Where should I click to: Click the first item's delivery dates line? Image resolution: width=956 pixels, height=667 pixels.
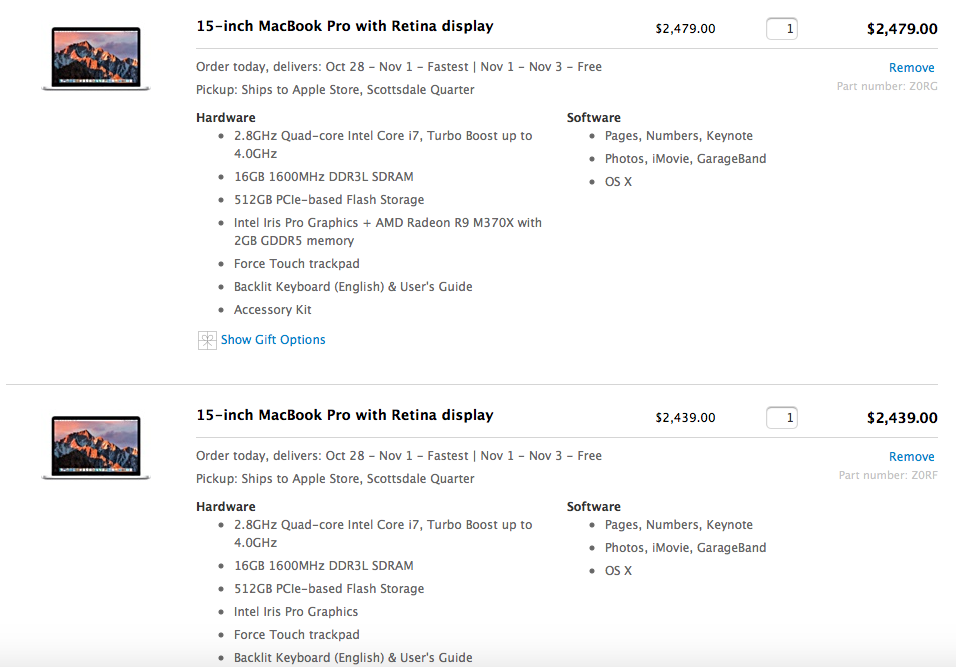point(398,67)
